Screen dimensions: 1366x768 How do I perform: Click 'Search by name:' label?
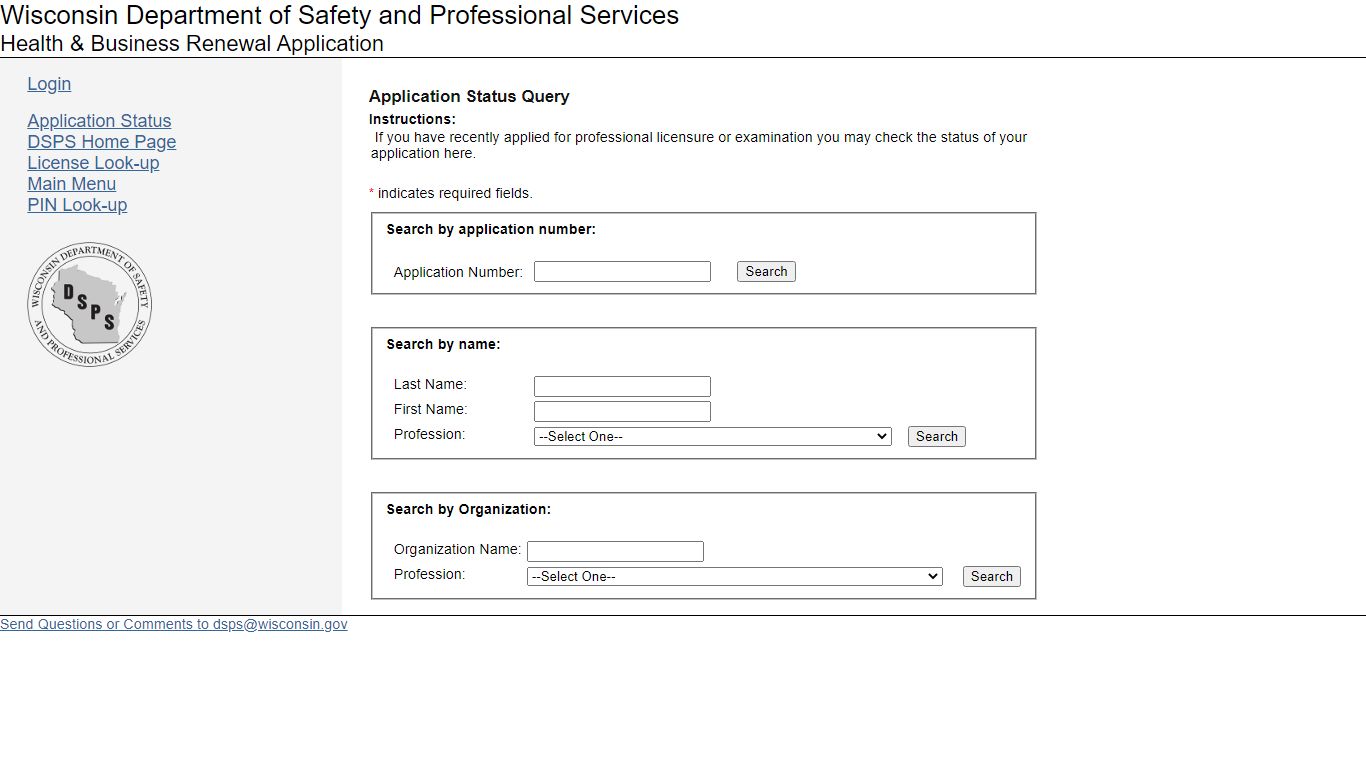(443, 344)
